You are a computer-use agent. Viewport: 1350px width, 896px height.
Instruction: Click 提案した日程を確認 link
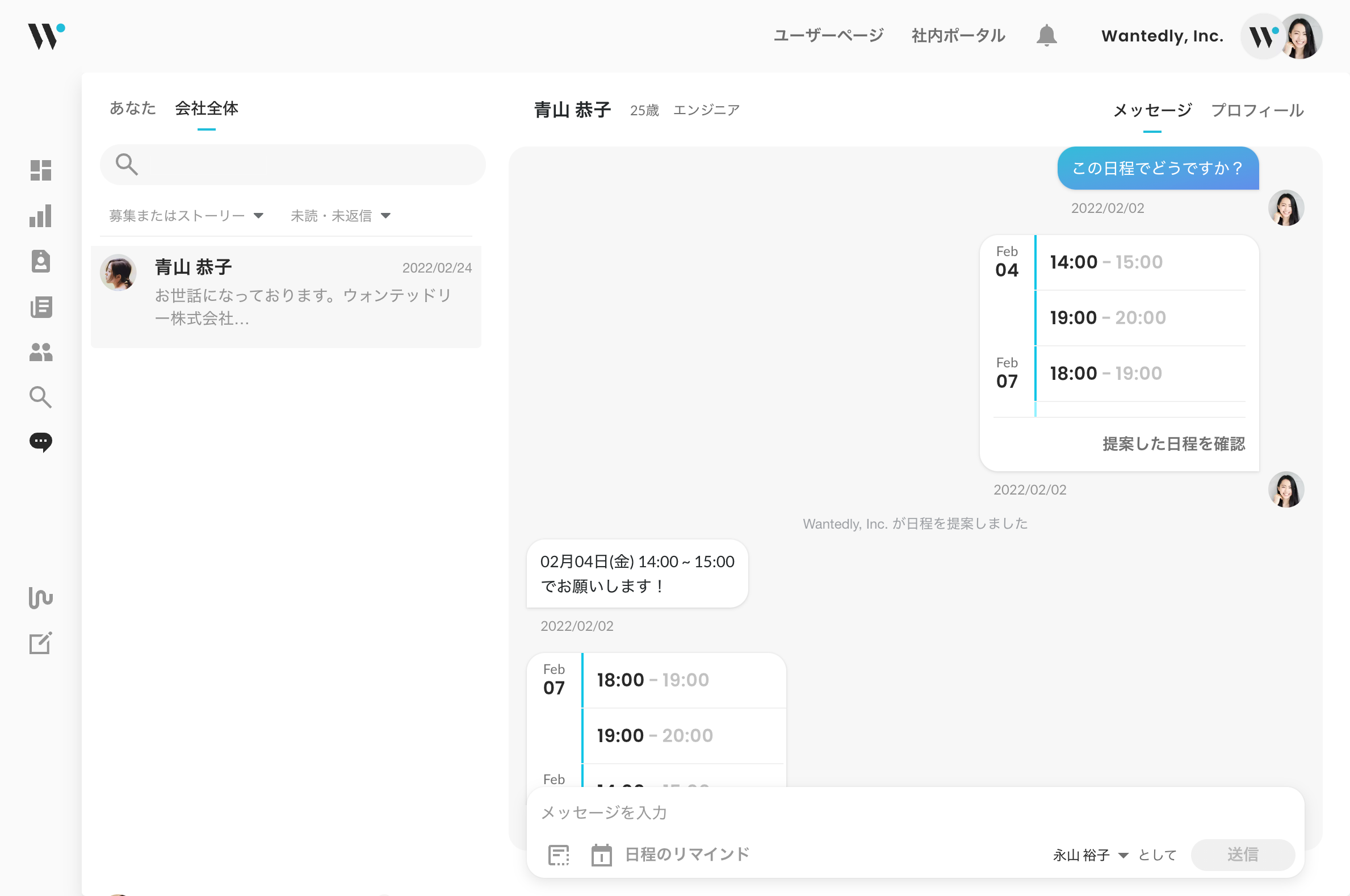[x=1173, y=444]
